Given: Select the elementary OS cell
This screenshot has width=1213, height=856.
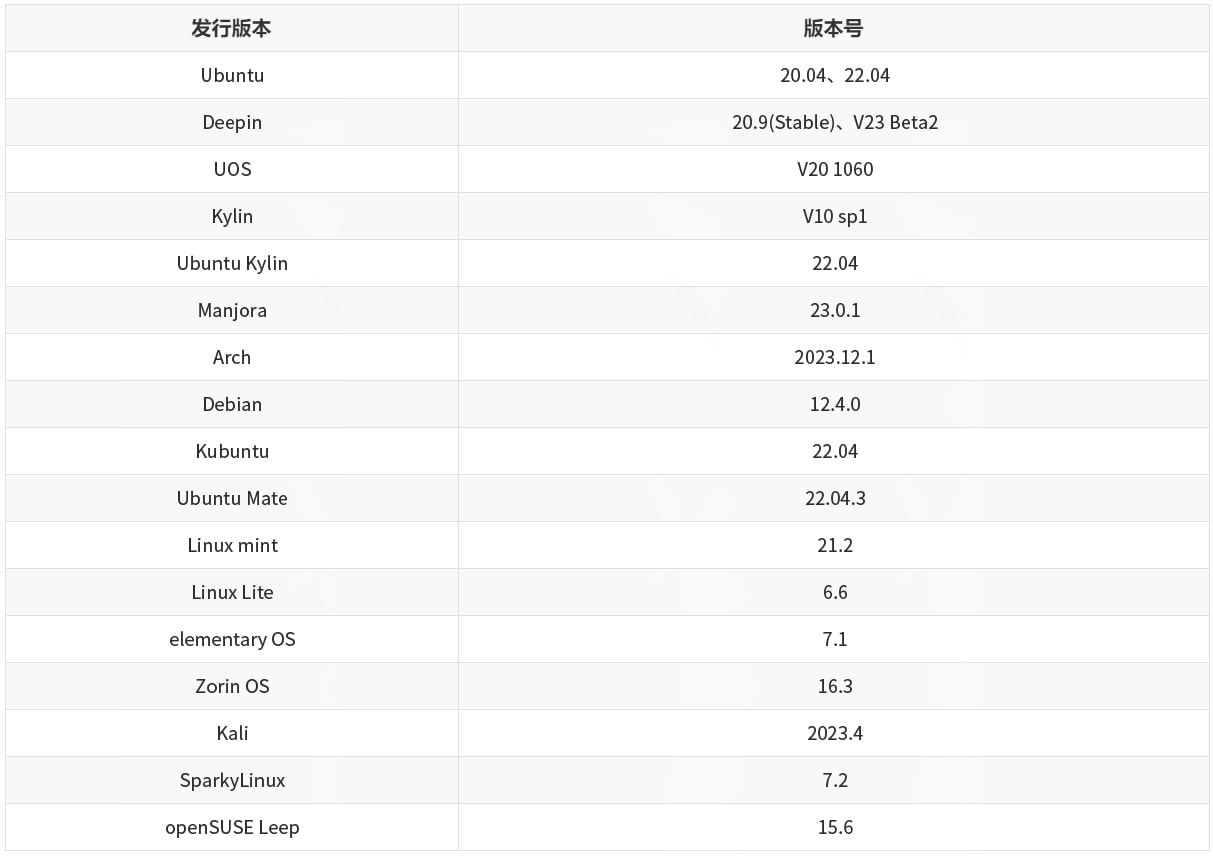Looking at the screenshot, I should point(232,639).
